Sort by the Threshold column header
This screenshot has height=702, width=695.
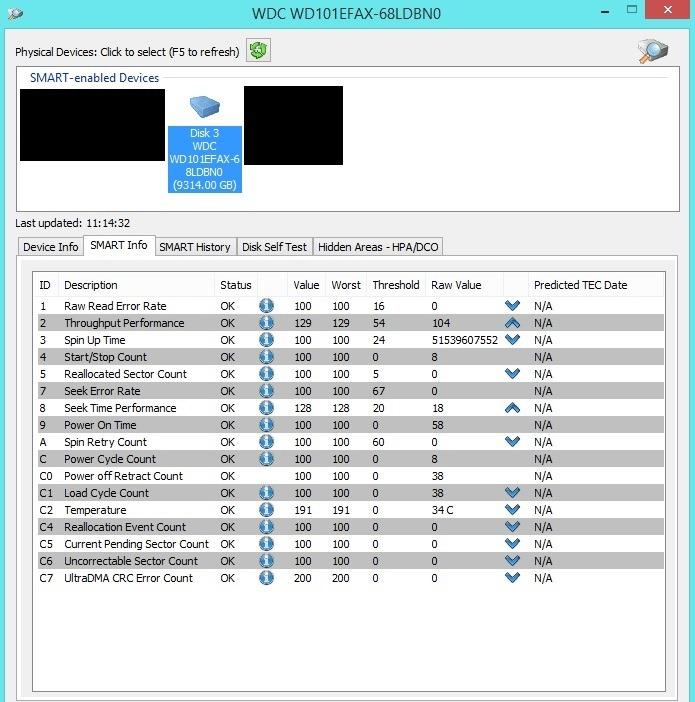[x=396, y=285]
